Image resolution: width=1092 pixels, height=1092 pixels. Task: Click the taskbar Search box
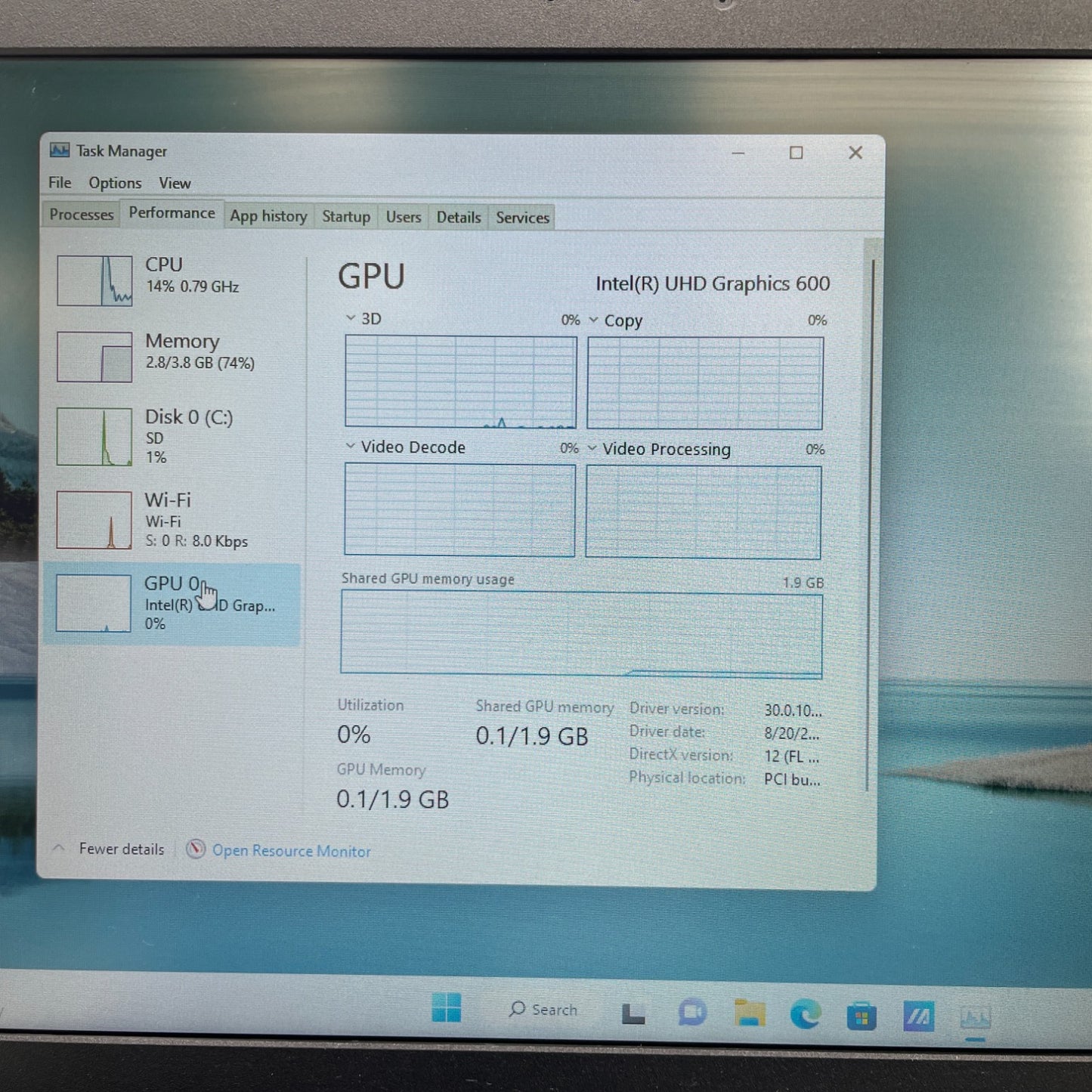coord(543,1010)
